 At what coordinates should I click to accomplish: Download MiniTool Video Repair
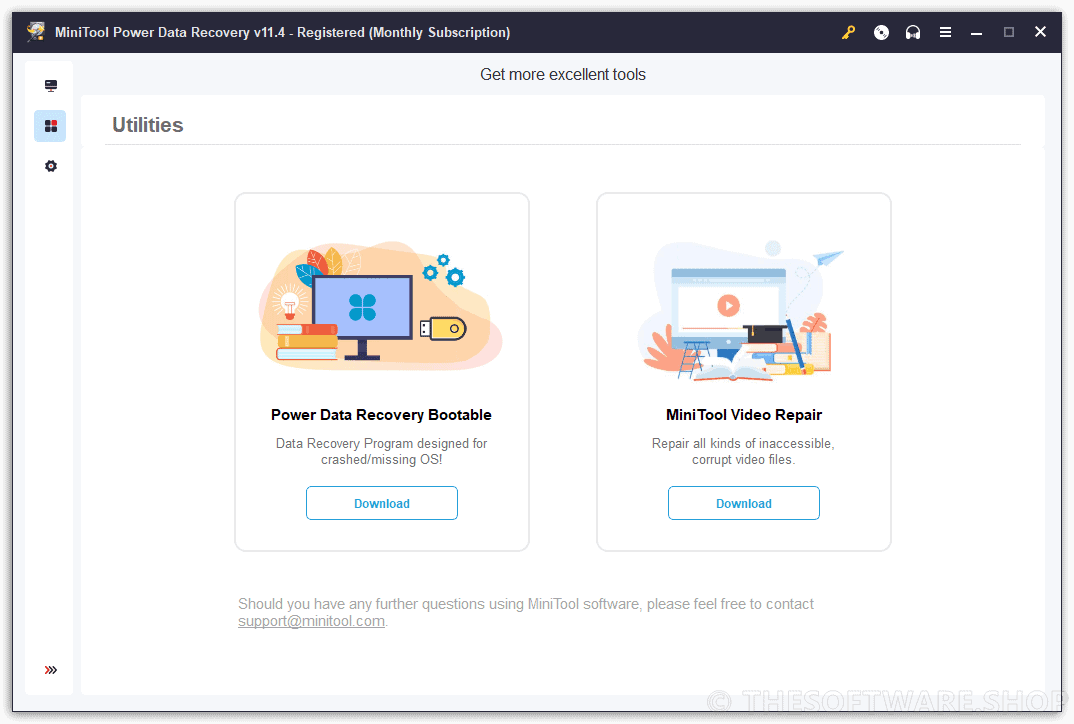(744, 503)
